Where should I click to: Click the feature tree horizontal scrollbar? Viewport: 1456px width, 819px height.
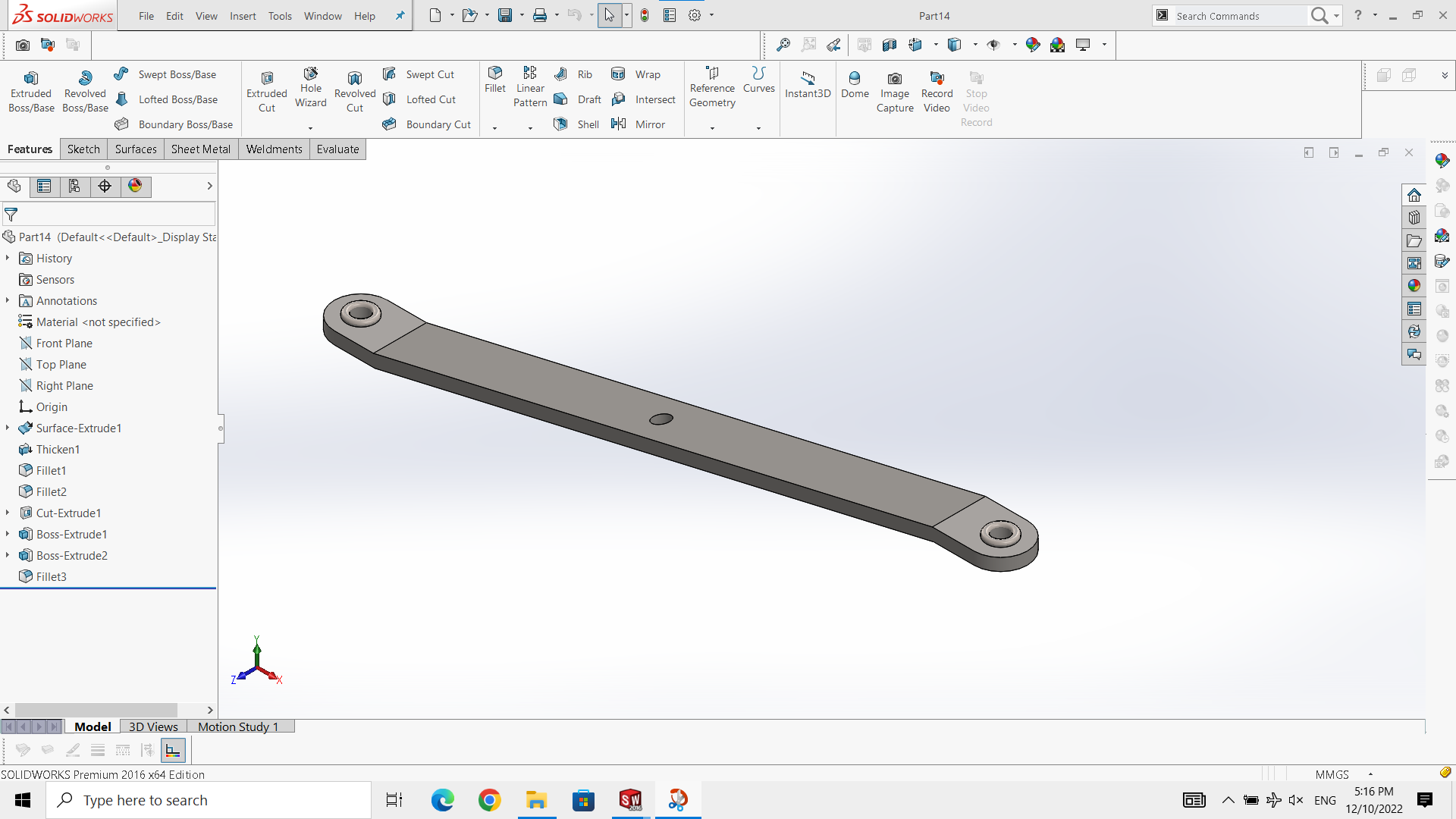[96, 710]
